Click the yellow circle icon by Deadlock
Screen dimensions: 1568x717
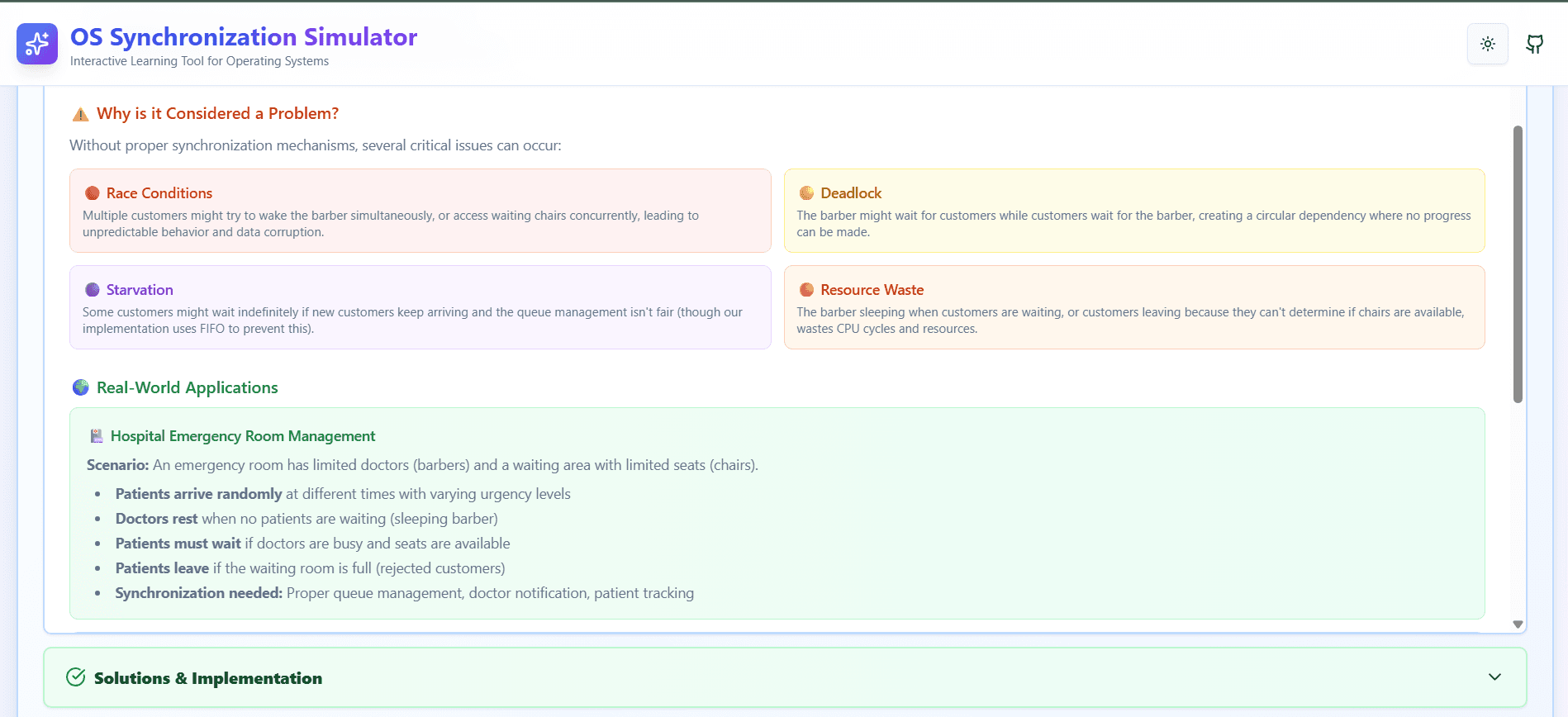click(806, 193)
